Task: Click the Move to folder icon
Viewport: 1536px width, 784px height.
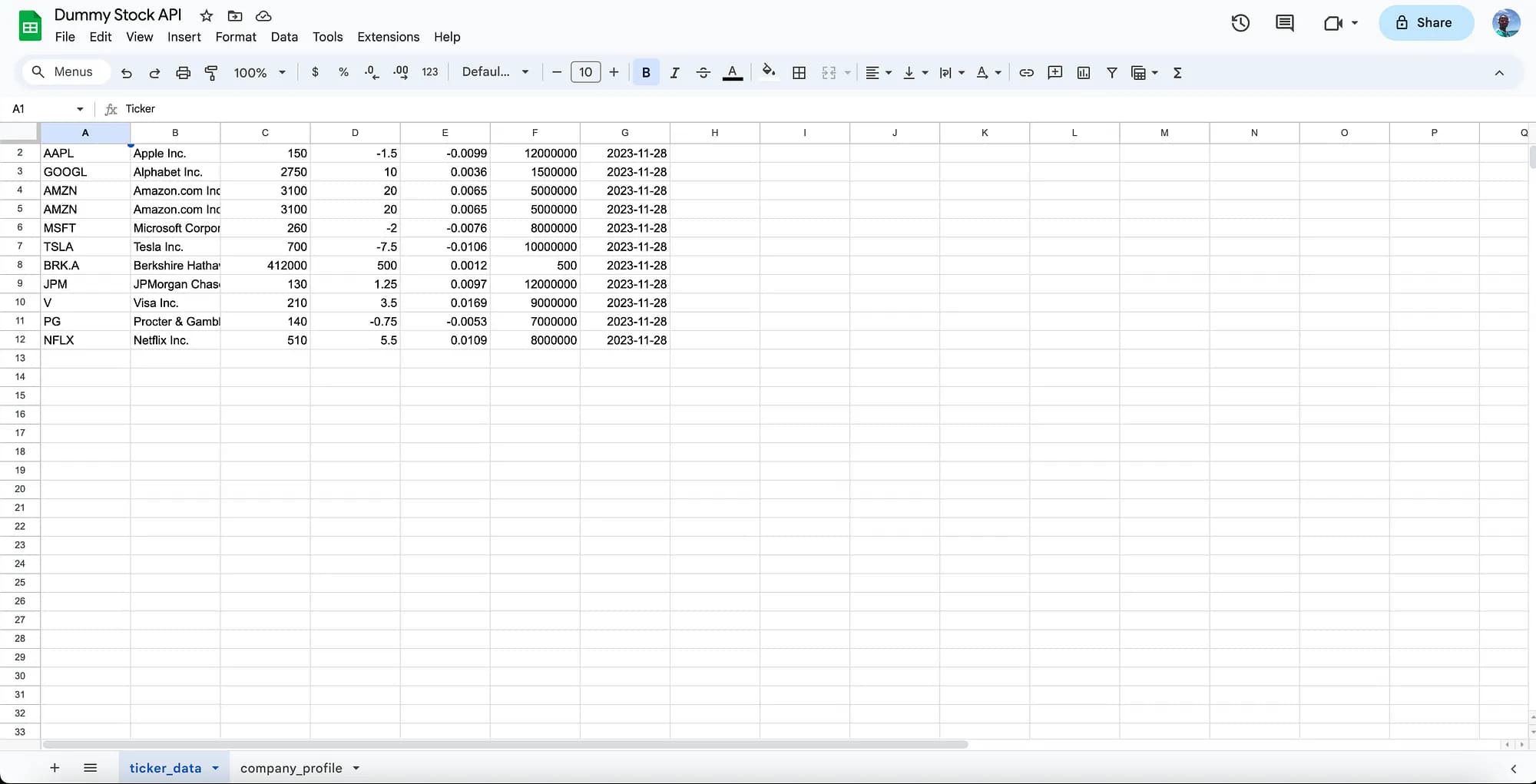Action: coord(235,15)
